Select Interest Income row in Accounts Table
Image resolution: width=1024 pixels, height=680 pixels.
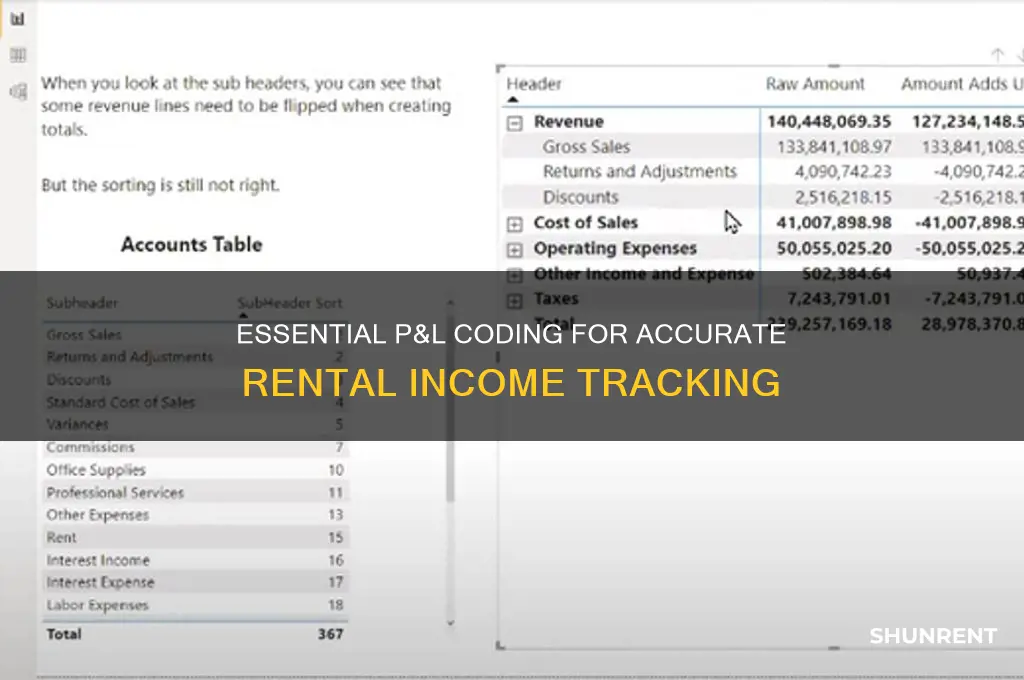tap(195, 560)
